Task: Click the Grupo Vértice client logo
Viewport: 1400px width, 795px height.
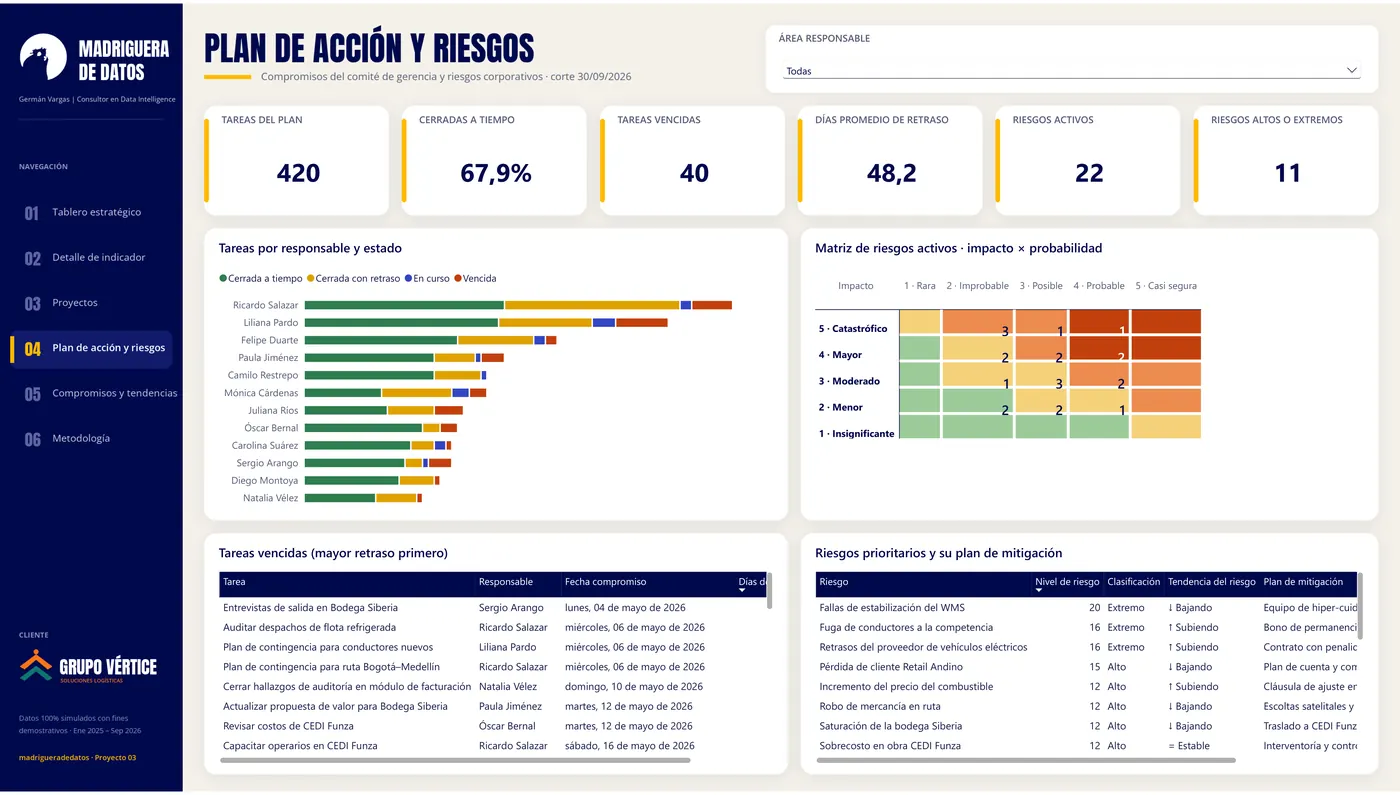Action: point(88,667)
